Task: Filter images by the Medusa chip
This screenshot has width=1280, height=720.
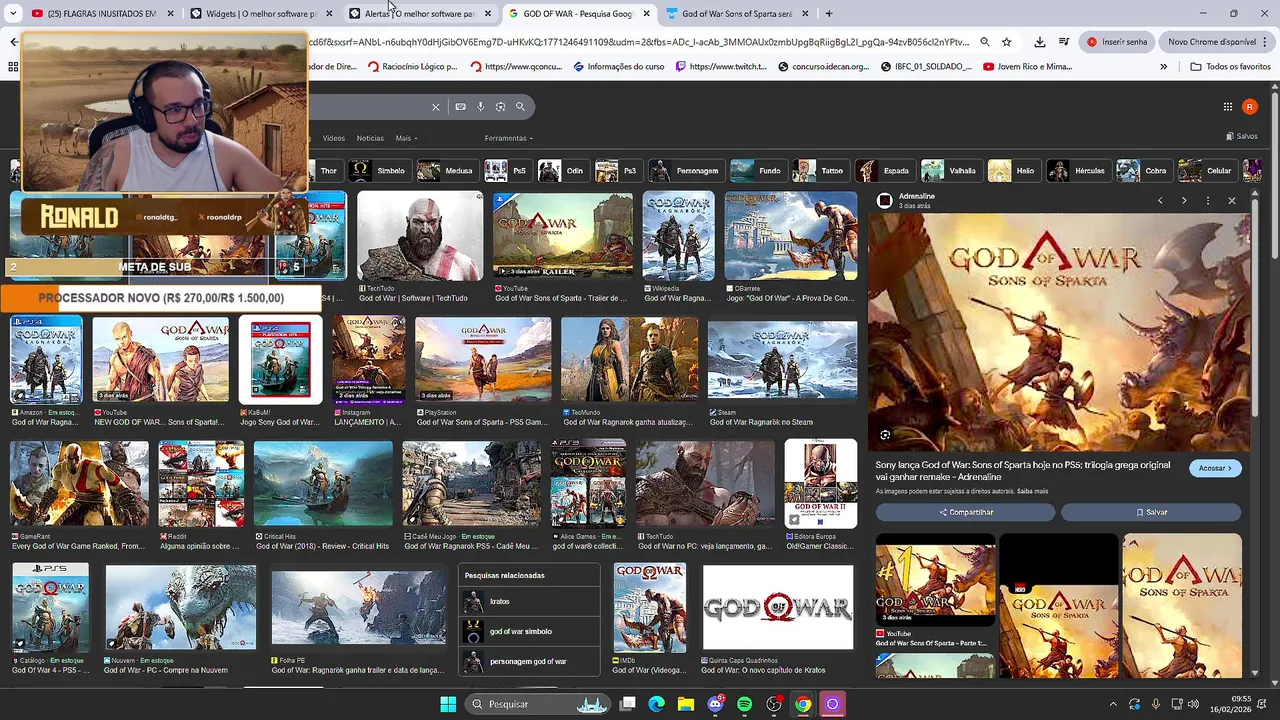Action: click(x=446, y=171)
